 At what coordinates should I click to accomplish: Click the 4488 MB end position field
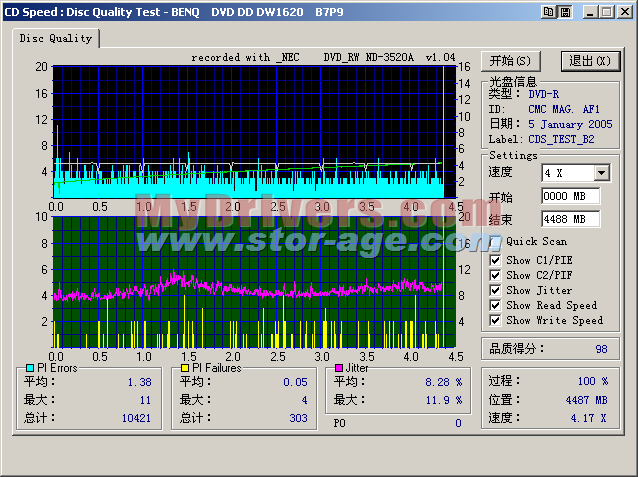click(x=570, y=218)
